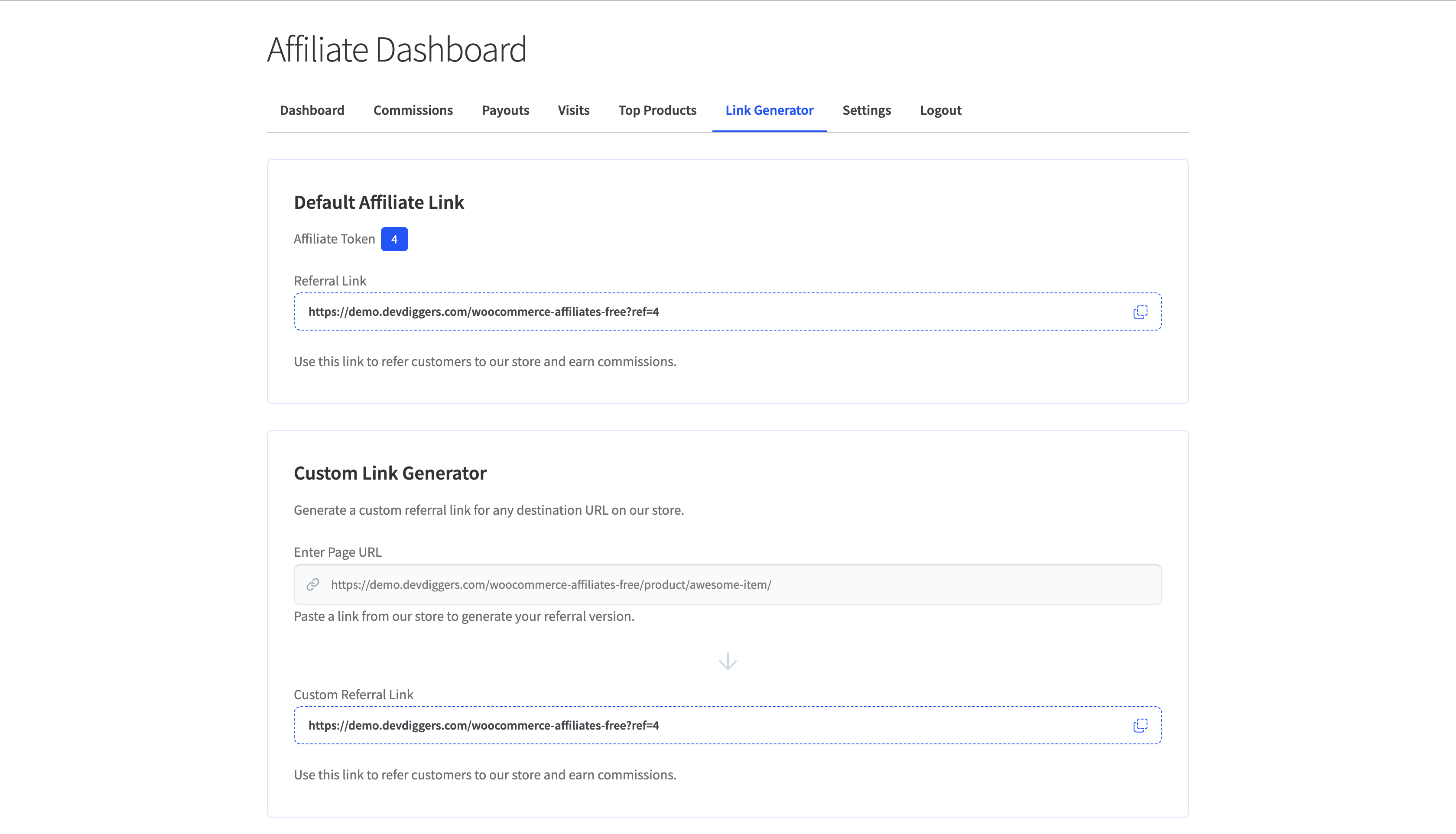Select the Custom Referral Link text

[x=484, y=725]
